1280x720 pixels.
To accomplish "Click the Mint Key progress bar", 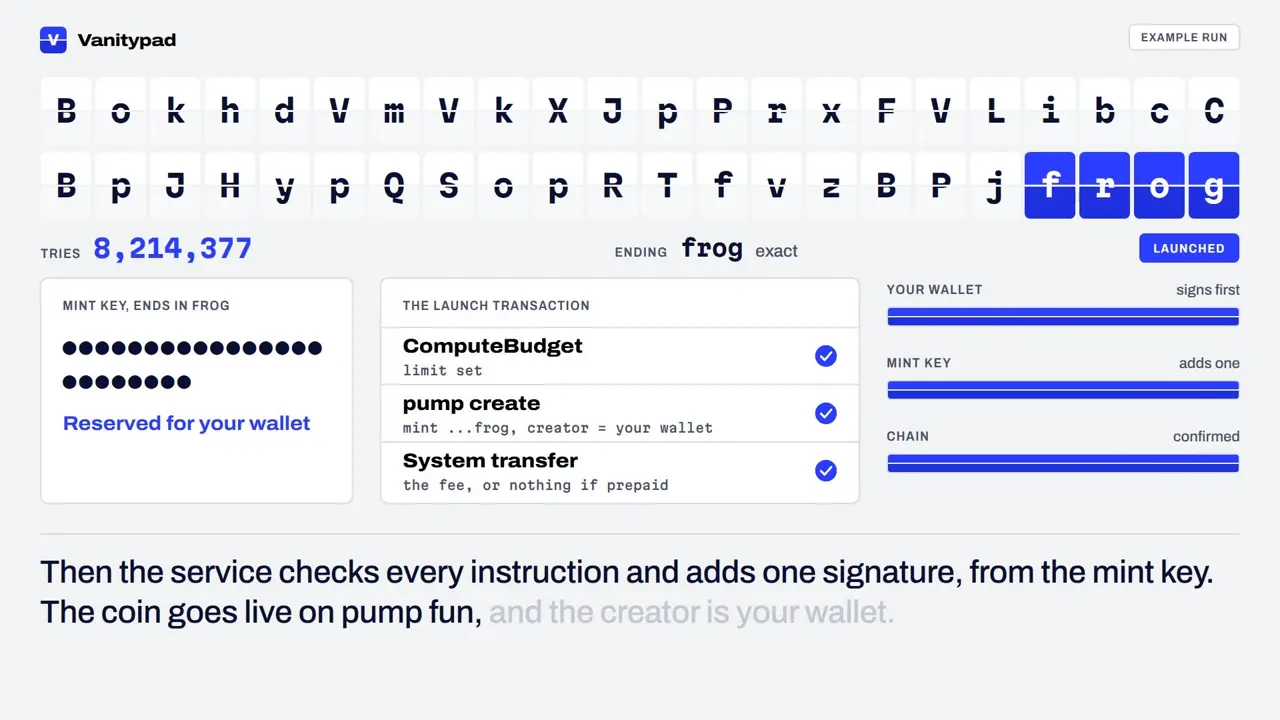I will (1063, 390).
